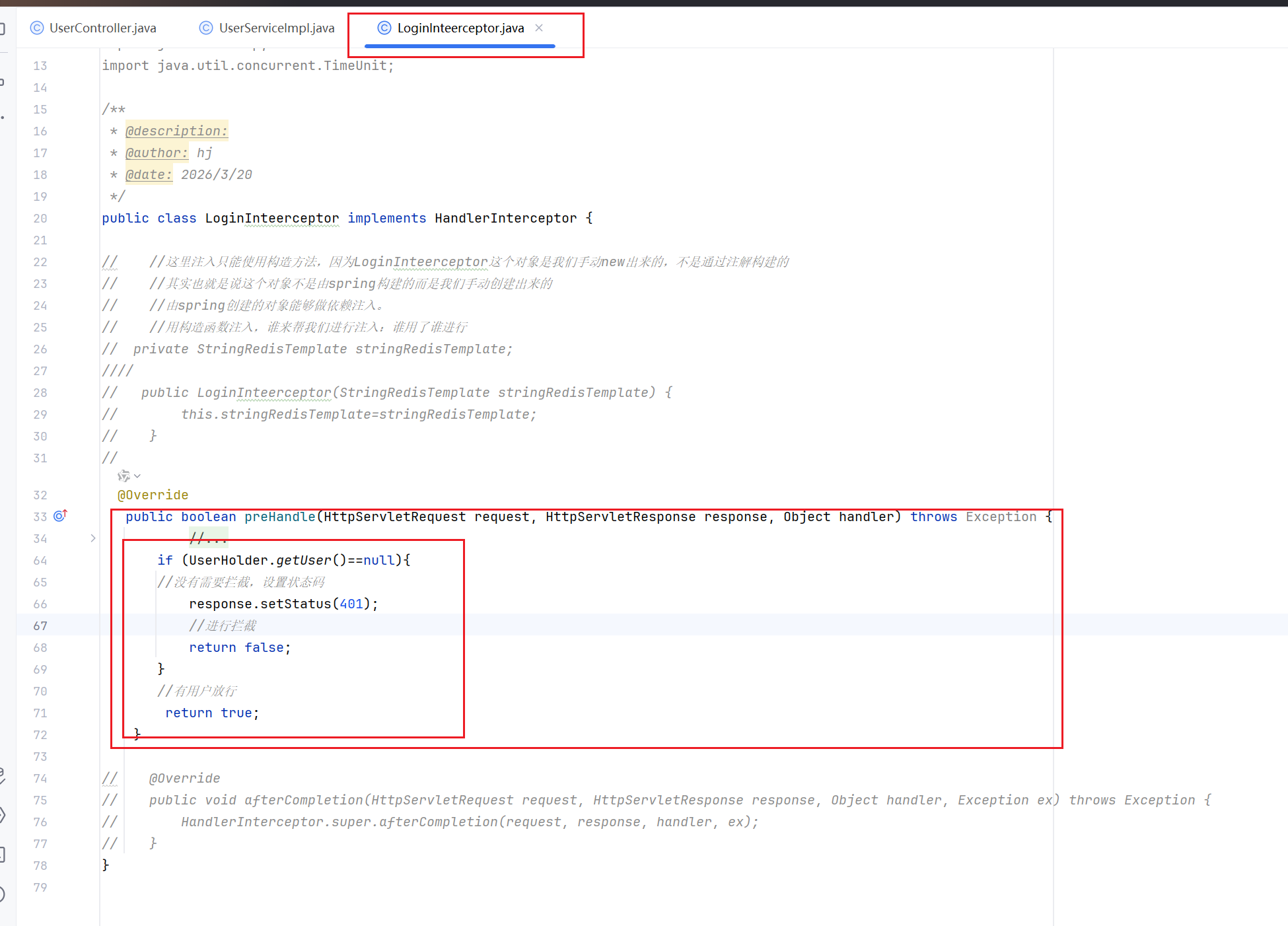Switch to the UserController.java tab

102,28
